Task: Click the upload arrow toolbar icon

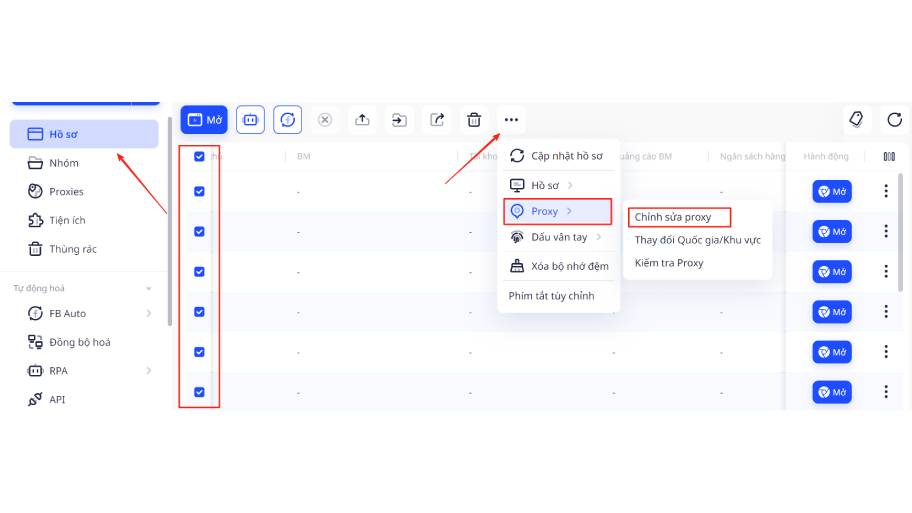Action: click(x=362, y=120)
